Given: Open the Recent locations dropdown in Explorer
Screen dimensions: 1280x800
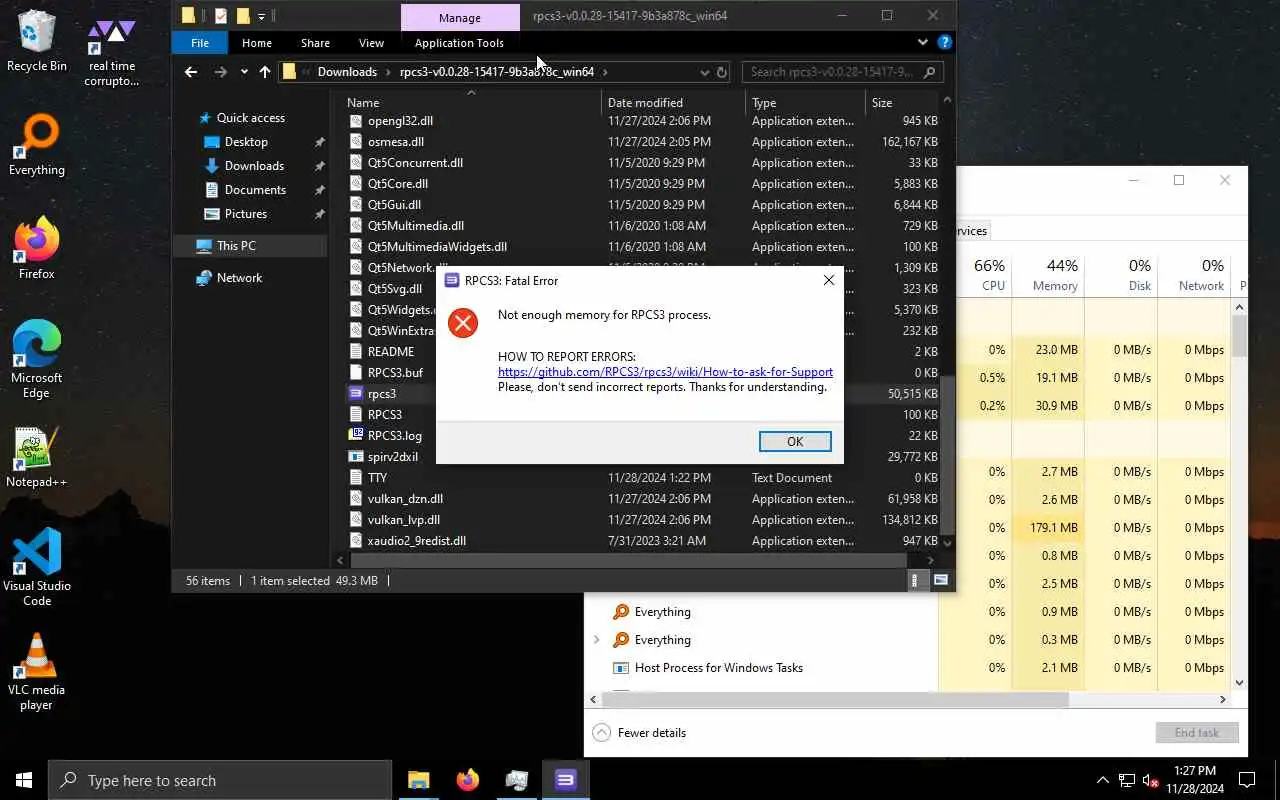Looking at the screenshot, I should click(x=244, y=72).
